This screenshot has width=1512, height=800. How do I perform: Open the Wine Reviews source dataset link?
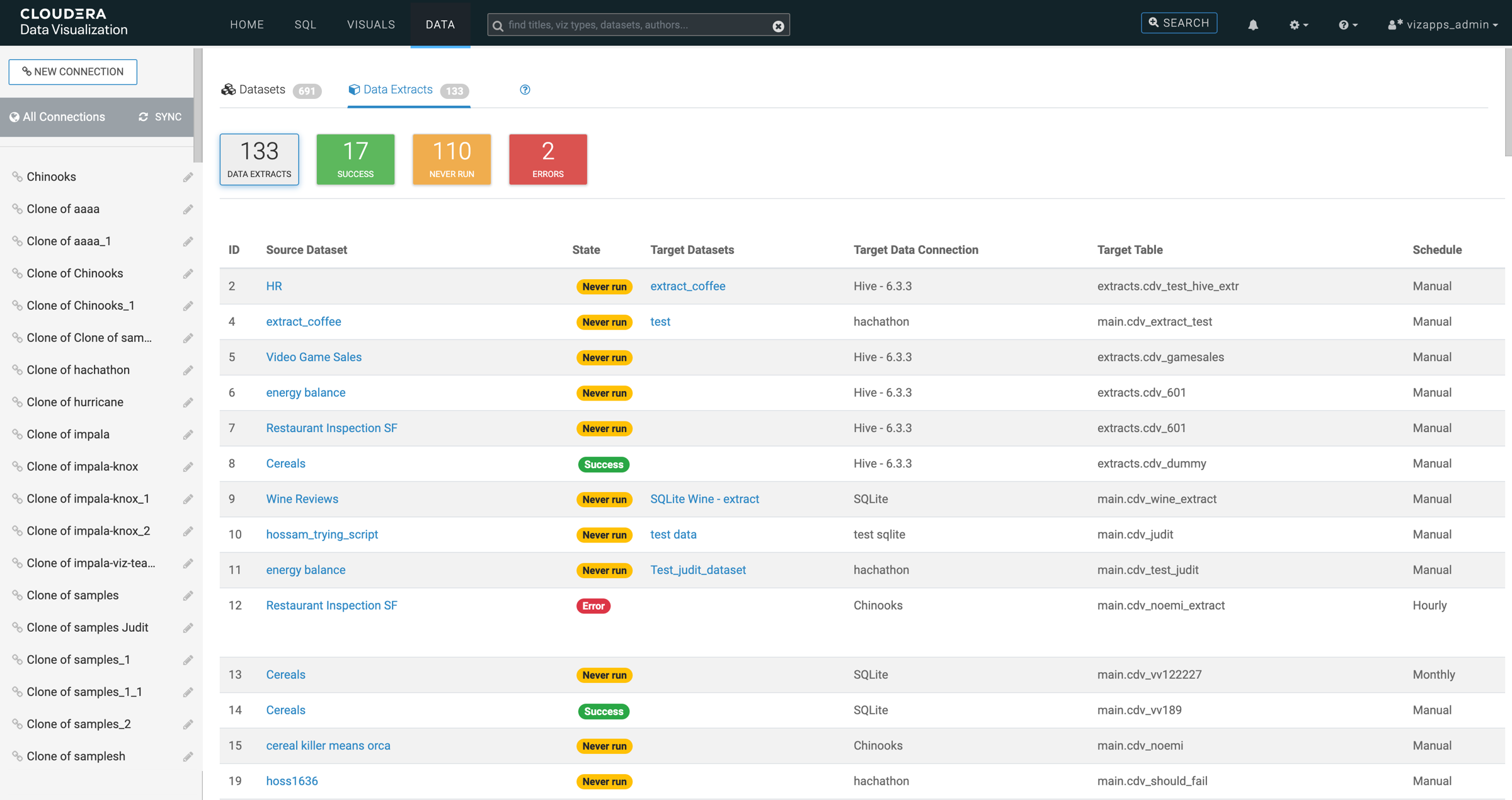point(302,499)
